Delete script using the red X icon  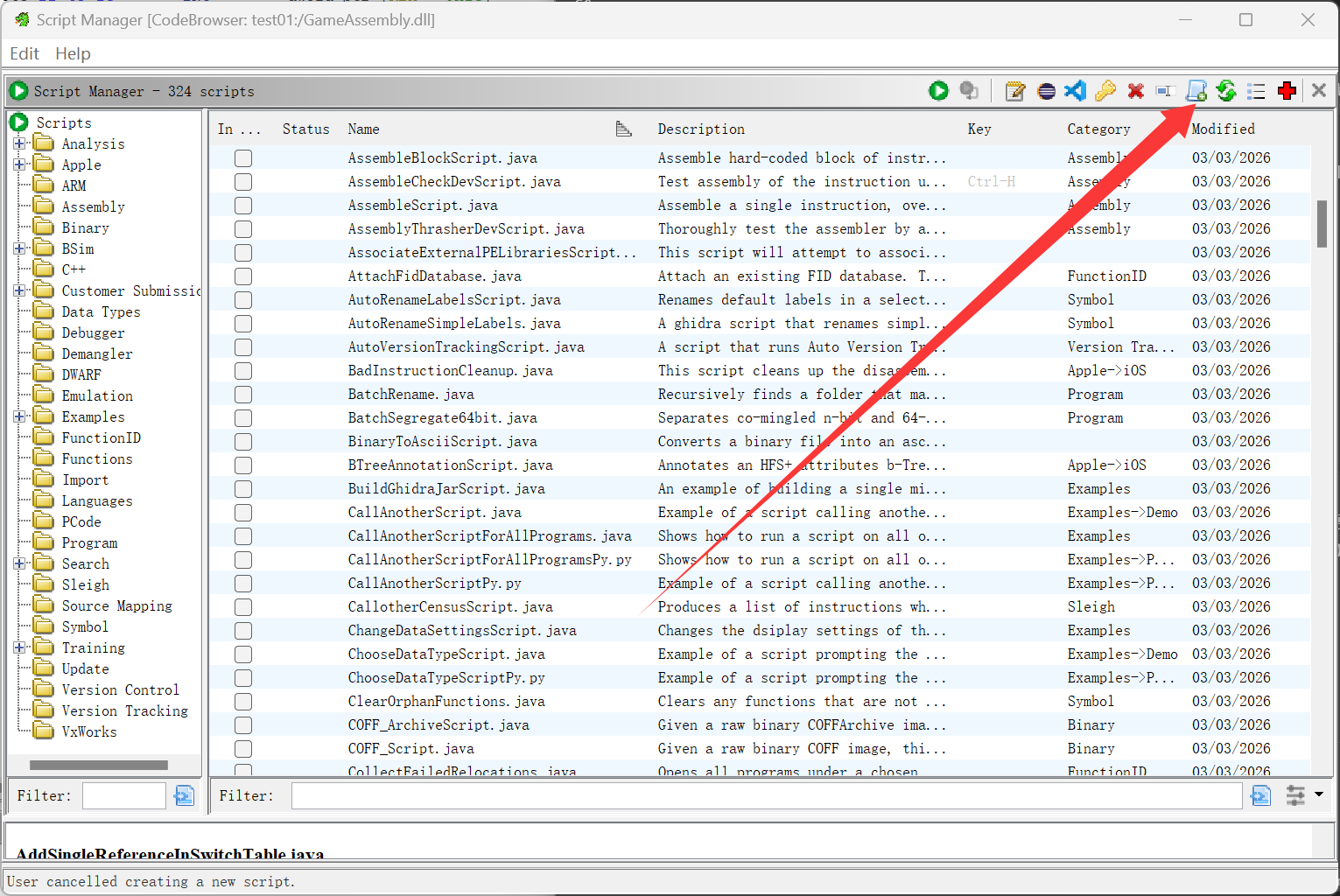tap(1136, 91)
